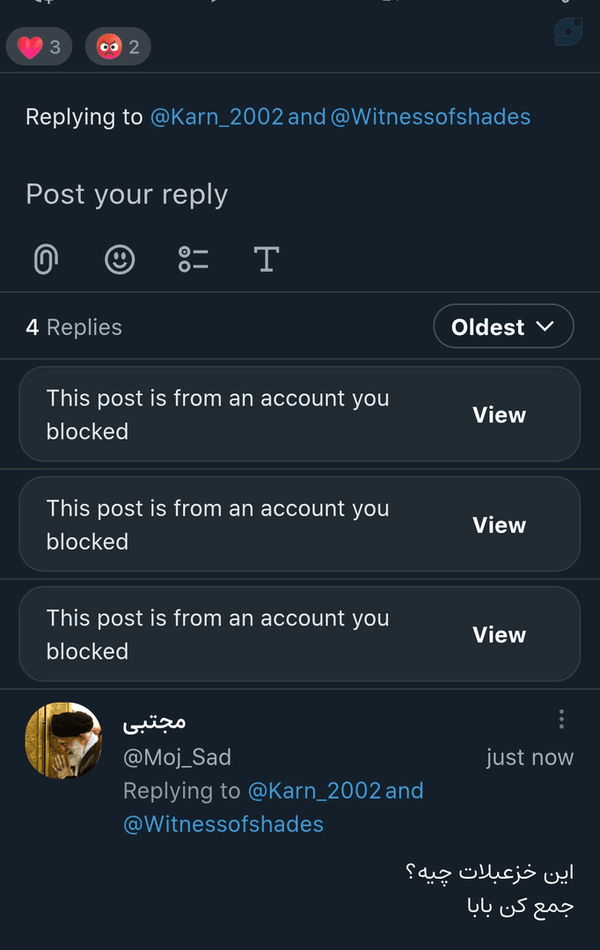
Task: Tap the angry face reaction with count 2
Action: (x=118, y=47)
